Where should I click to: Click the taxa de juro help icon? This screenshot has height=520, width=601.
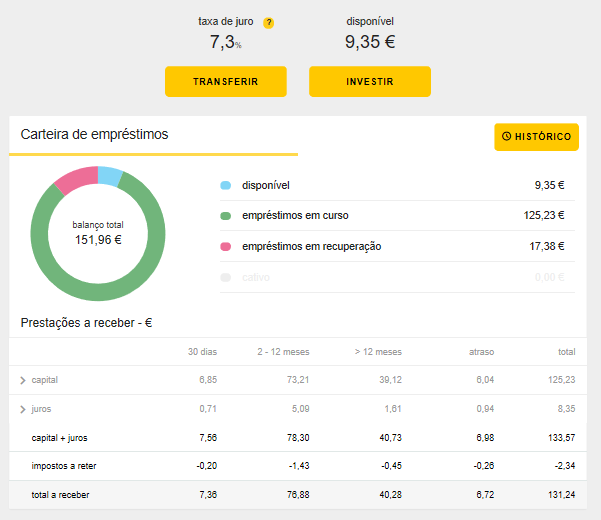(268, 23)
